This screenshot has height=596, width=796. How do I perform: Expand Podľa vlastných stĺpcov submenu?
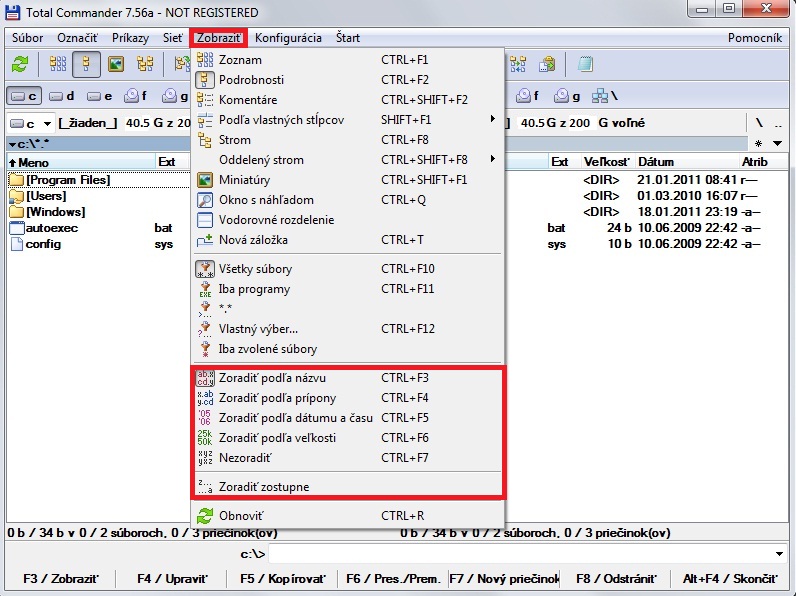coord(348,120)
